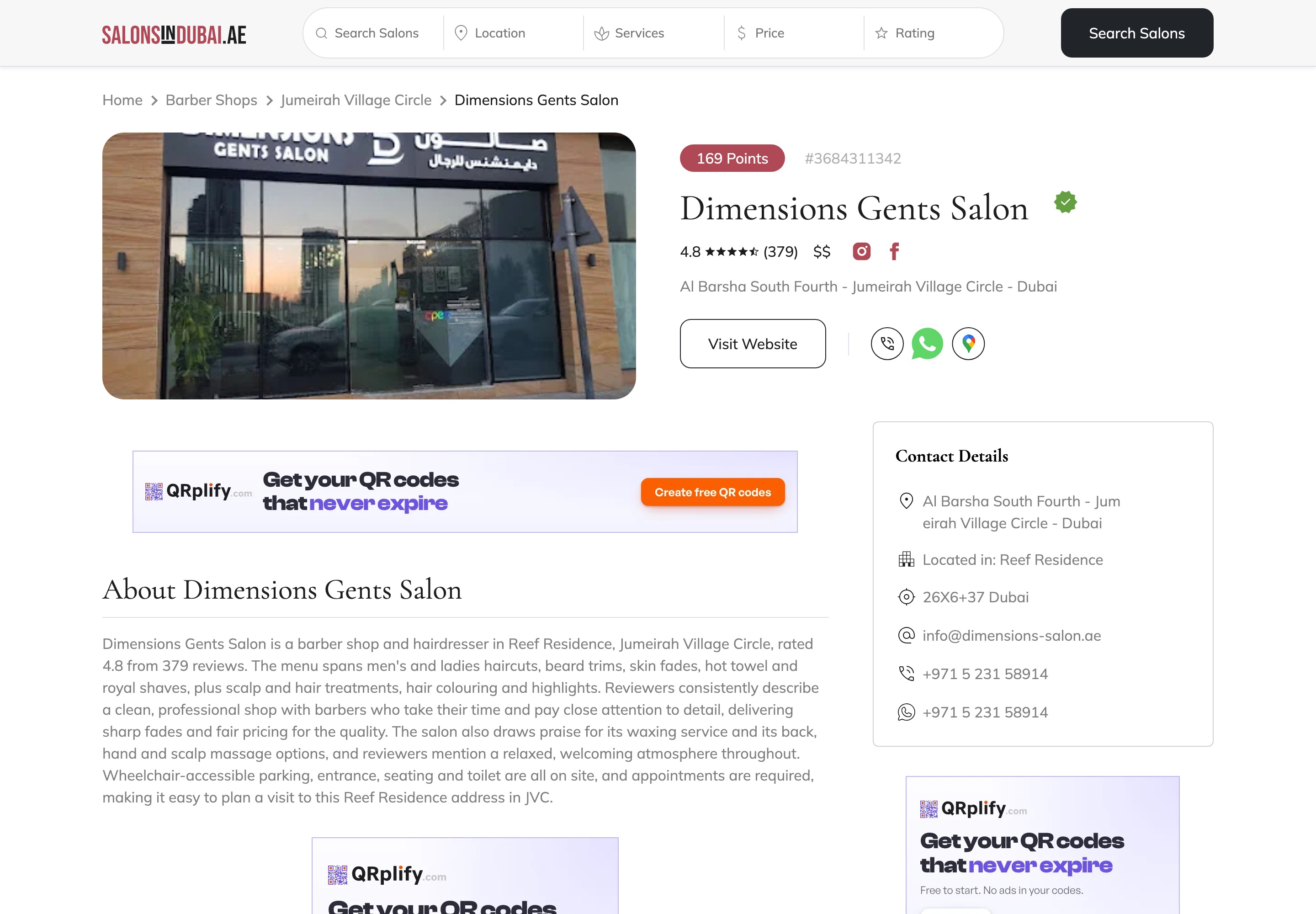Click the star Rating icon

(881, 33)
